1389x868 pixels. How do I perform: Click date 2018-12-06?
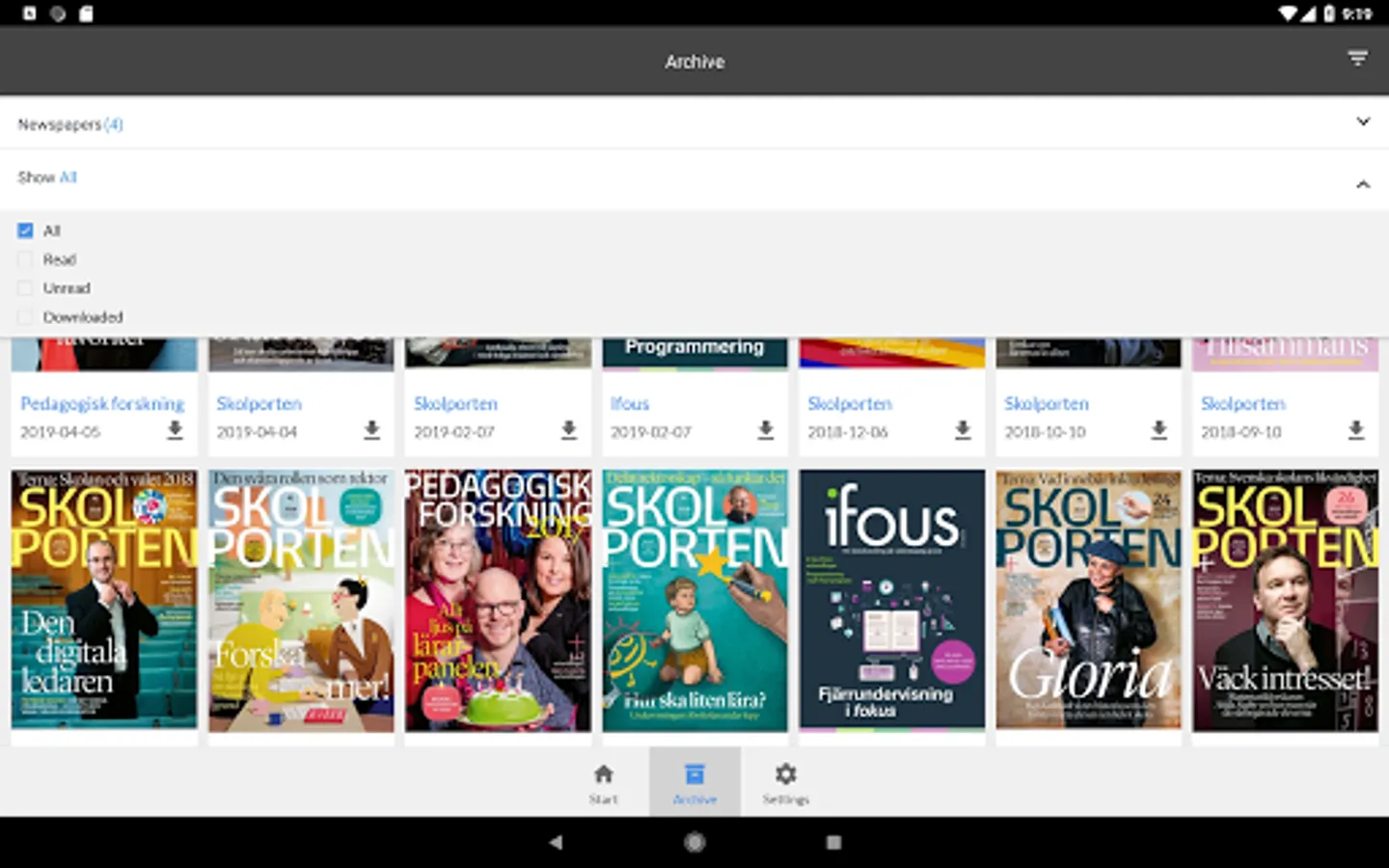(x=847, y=432)
